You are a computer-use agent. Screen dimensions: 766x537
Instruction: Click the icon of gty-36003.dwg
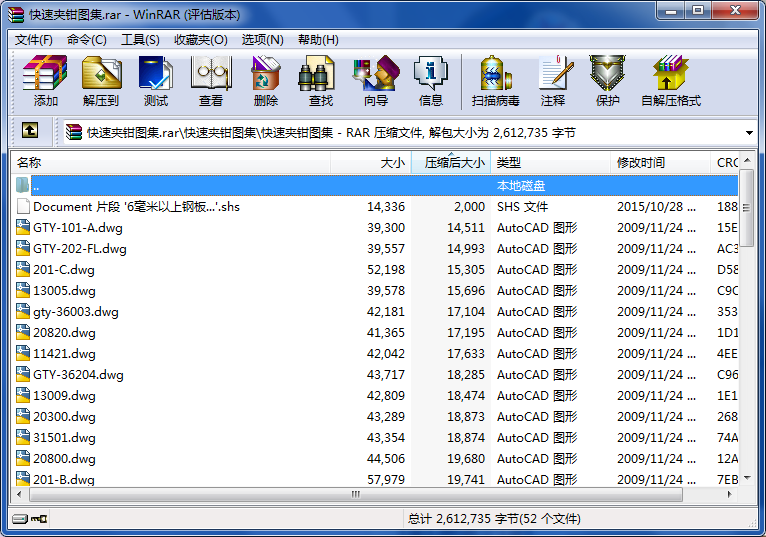pos(22,311)
